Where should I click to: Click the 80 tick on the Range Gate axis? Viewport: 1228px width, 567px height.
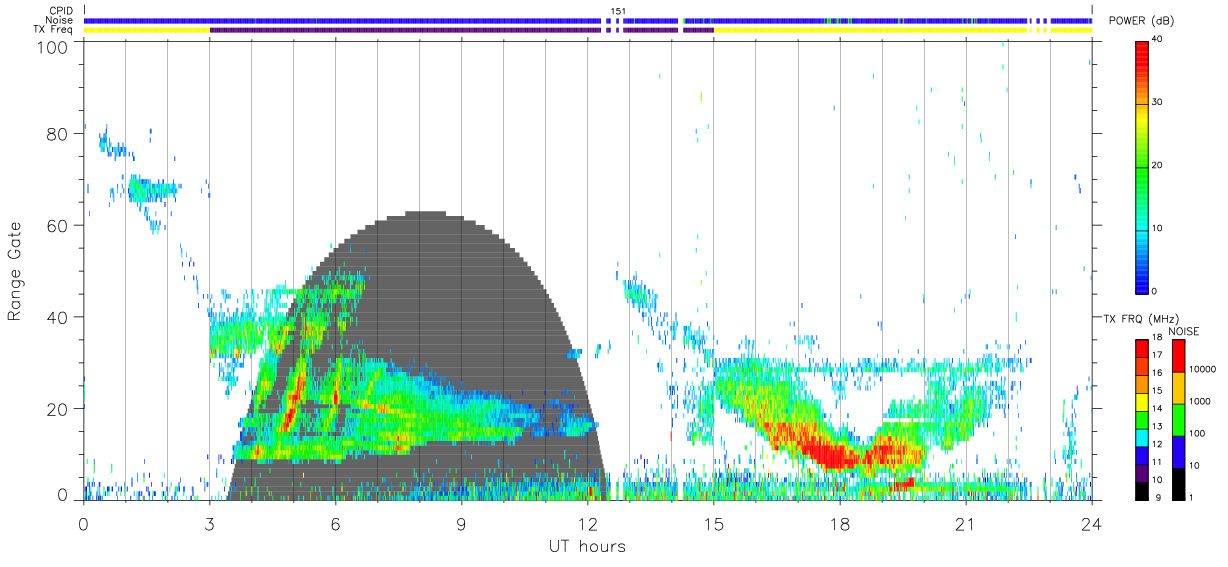tap(58, 134)
